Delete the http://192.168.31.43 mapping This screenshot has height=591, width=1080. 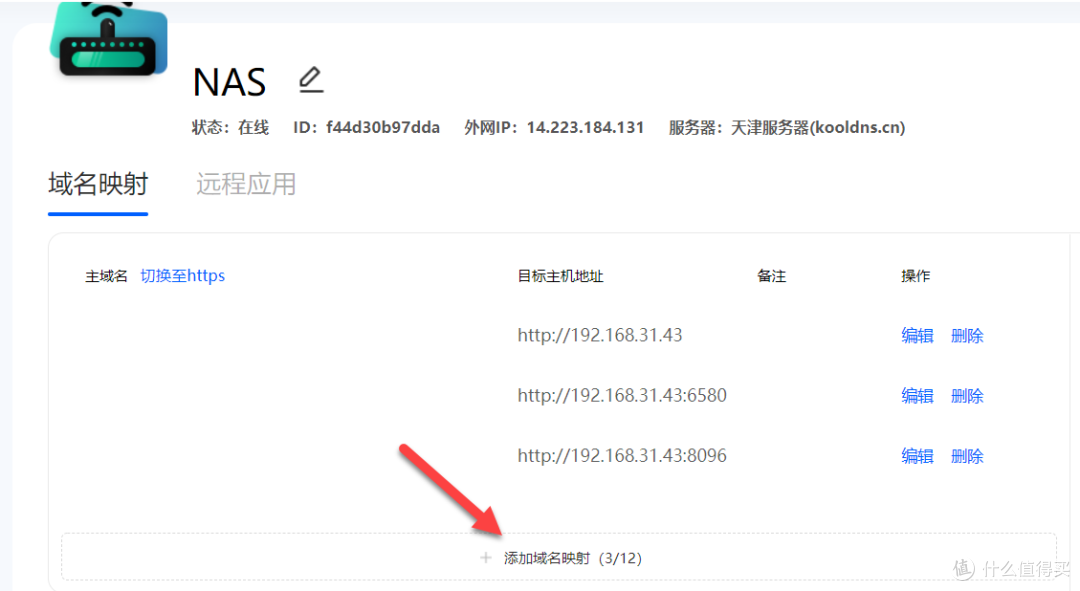click(967, 336)
